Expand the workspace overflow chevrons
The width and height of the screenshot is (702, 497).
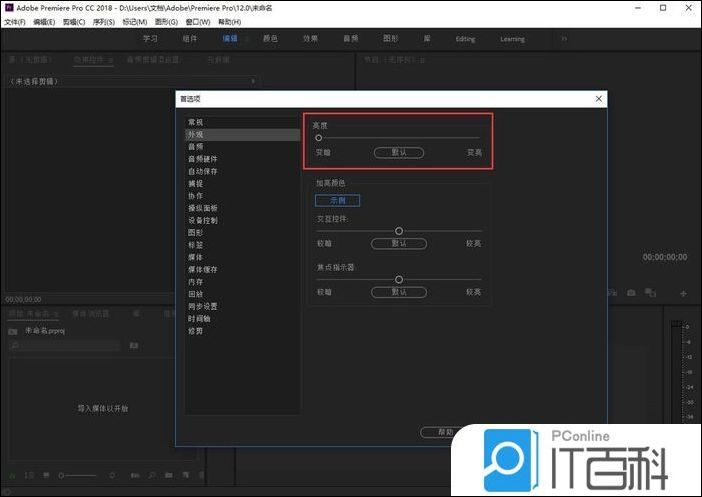[564, 39]
